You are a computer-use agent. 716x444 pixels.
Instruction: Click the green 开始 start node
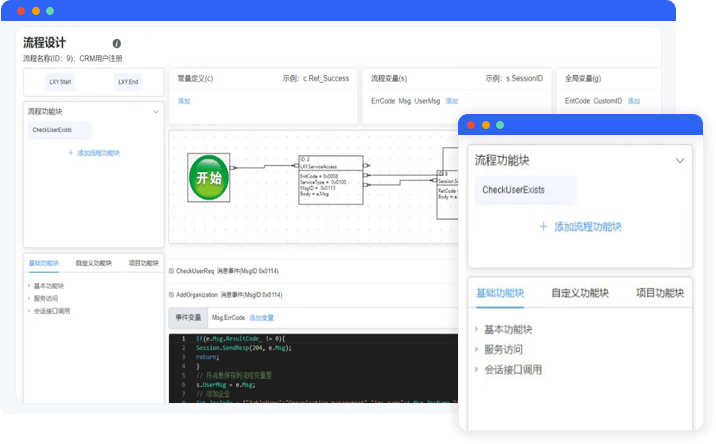(x=208, y=178)
